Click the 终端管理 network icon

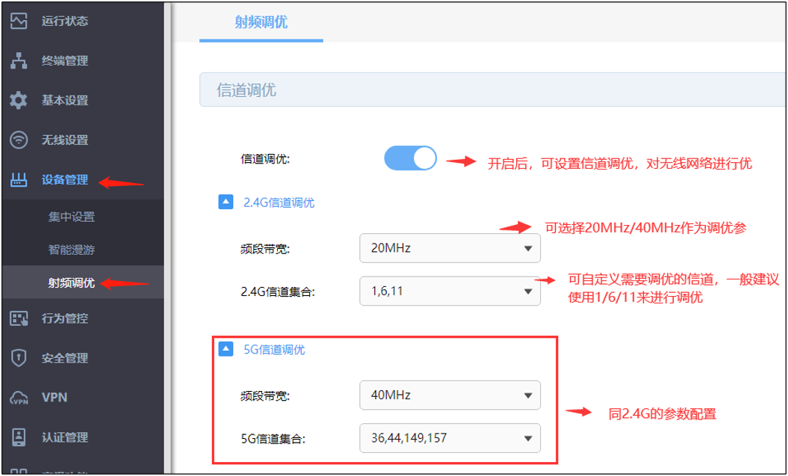click(x=19, y=60)
